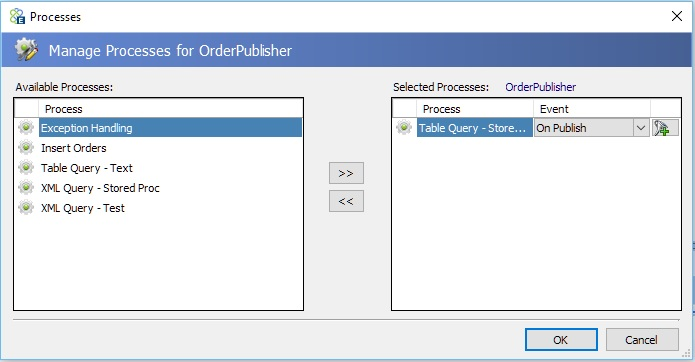Viewport: 695px width, 362px height.
Task: Select XML Query - Stored Proc process
Action: coord(171,187)
